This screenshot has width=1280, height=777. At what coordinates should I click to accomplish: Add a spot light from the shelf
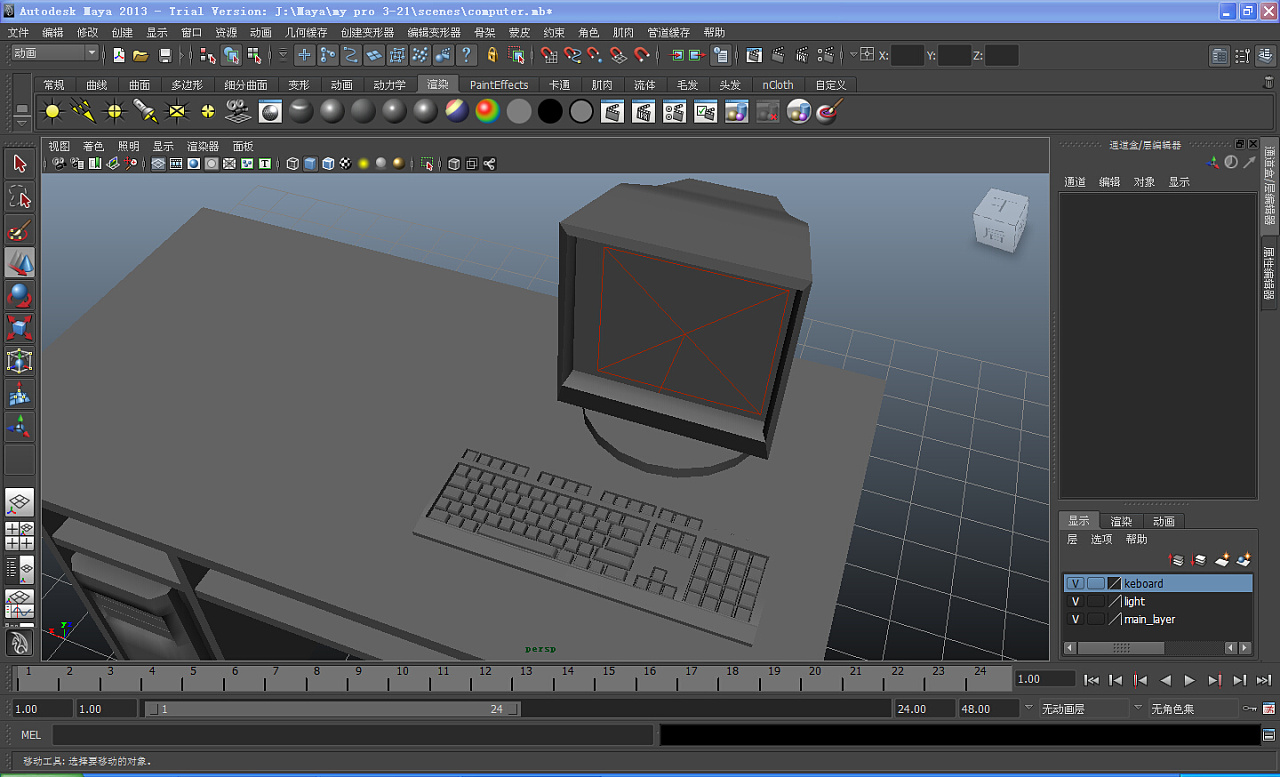tap(145, 111)
